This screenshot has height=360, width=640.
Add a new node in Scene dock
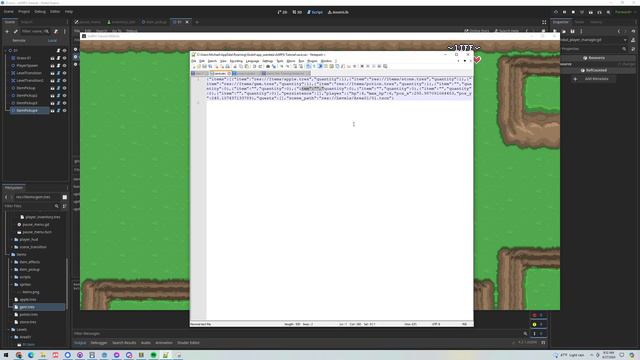(x=7, y=31)
